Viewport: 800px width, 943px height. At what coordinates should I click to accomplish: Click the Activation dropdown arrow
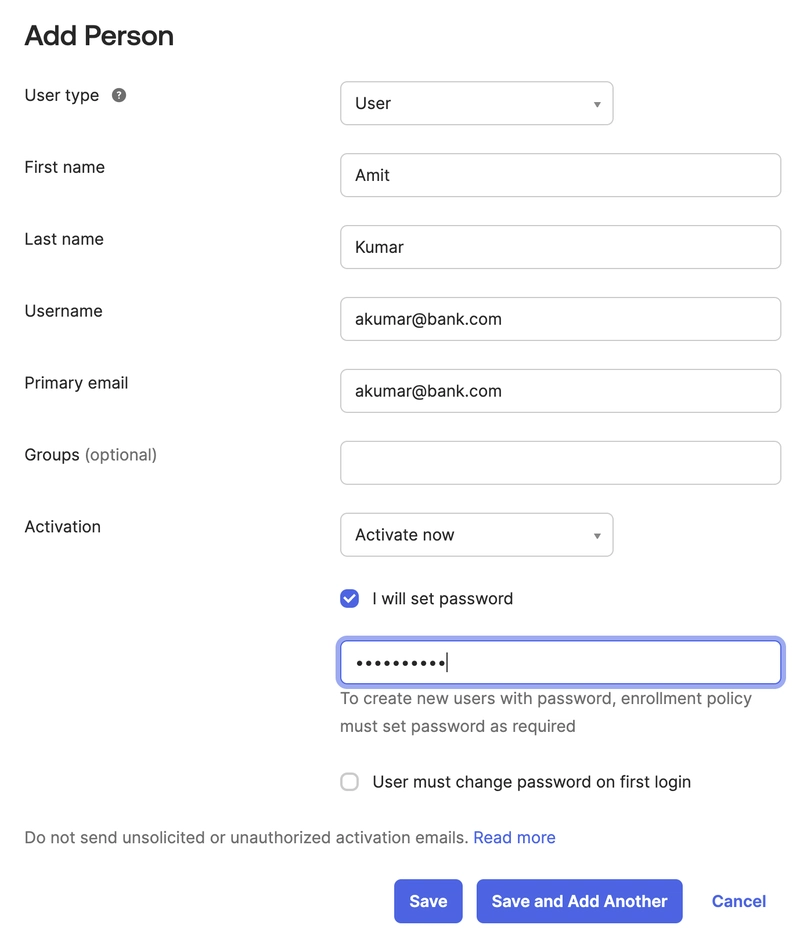(597, 535)
